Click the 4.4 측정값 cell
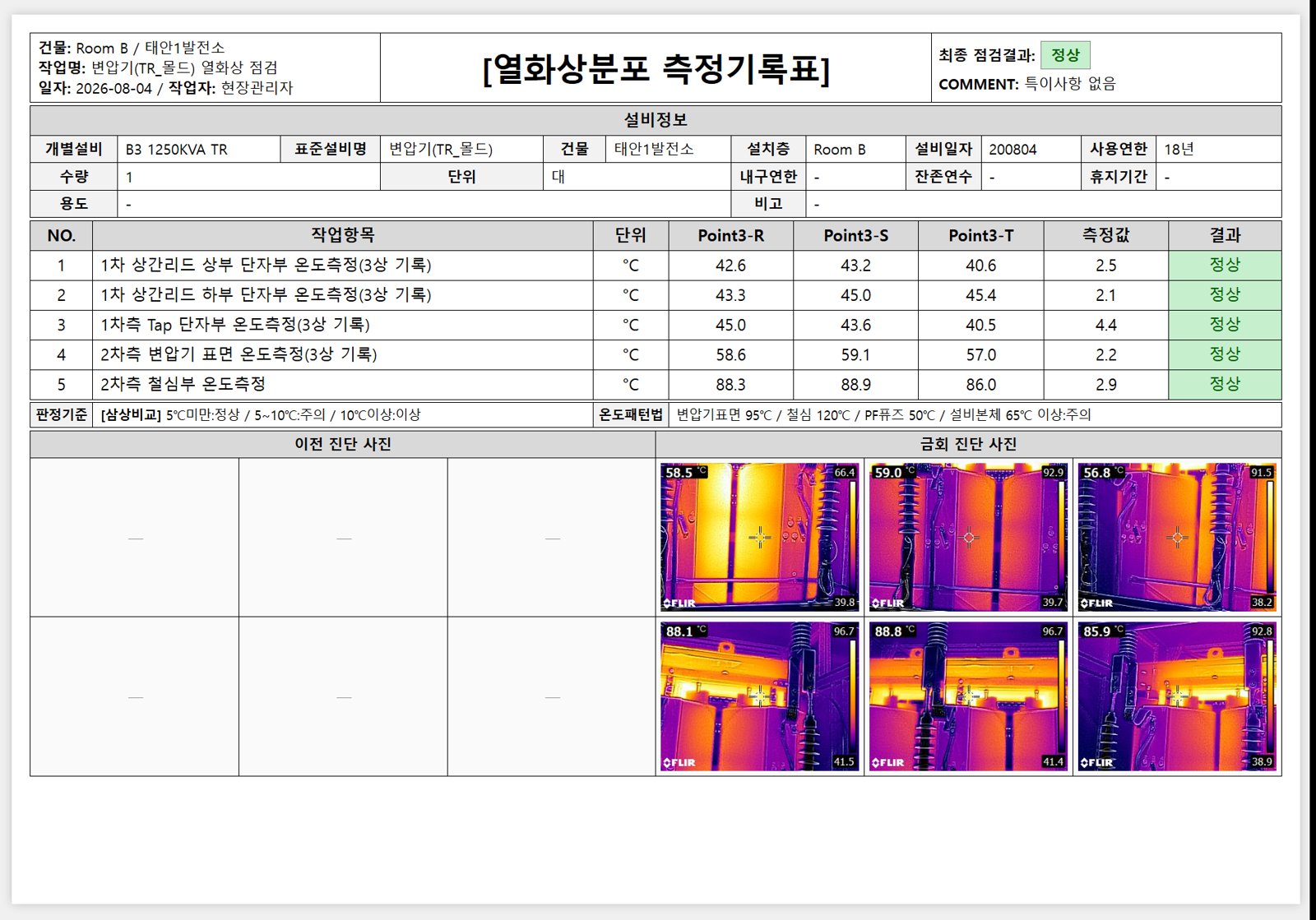This screenshot has height=920, width=1316. [x=1105, y=325]
